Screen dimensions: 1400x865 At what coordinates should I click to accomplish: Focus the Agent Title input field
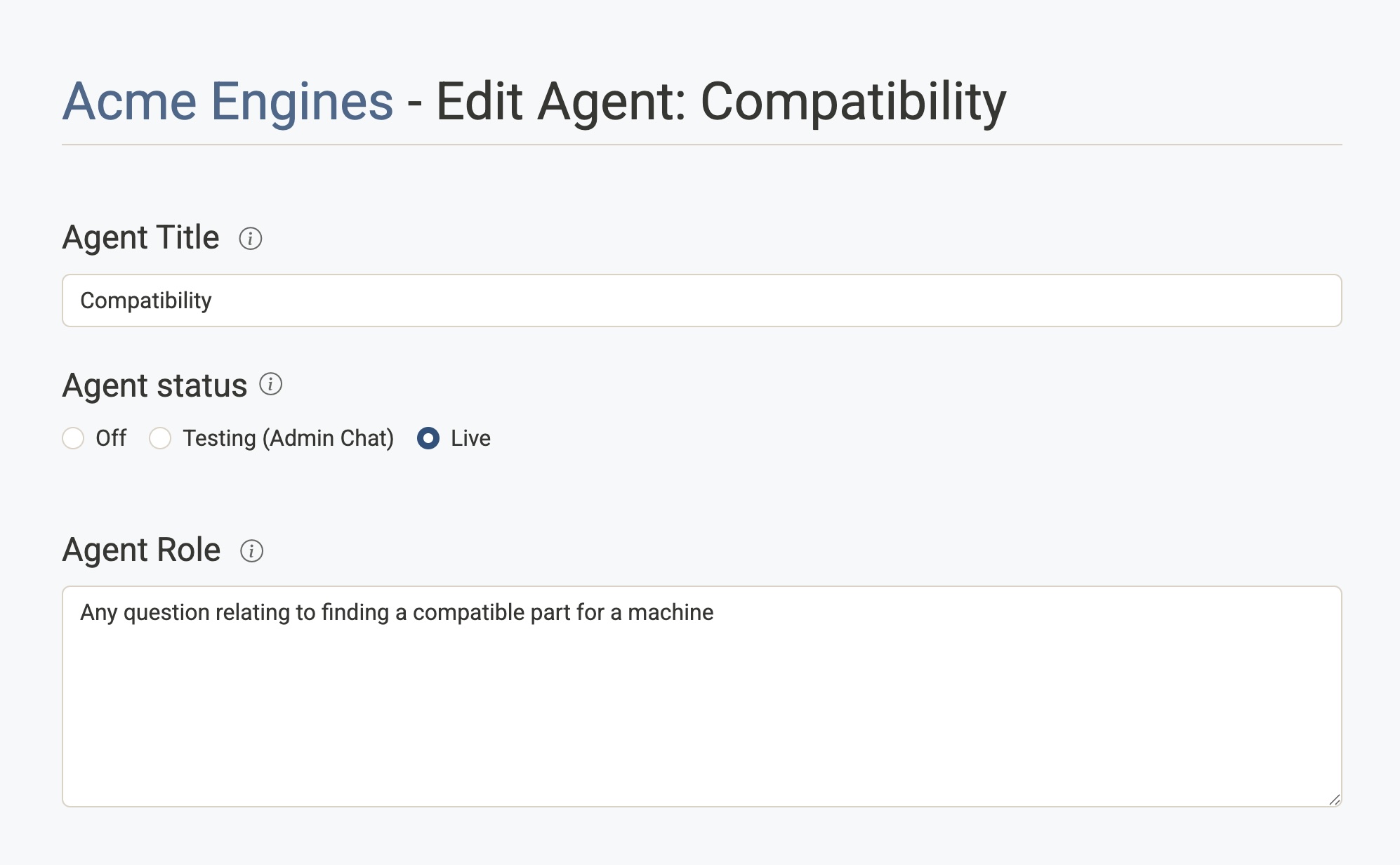coord(702,301)
